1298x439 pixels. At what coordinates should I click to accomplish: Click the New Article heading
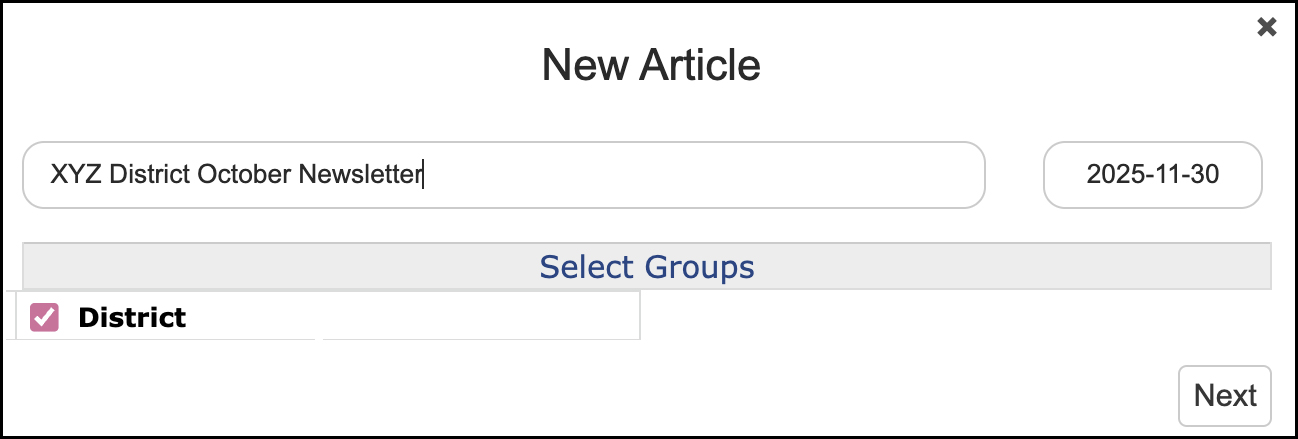(650, 65)
